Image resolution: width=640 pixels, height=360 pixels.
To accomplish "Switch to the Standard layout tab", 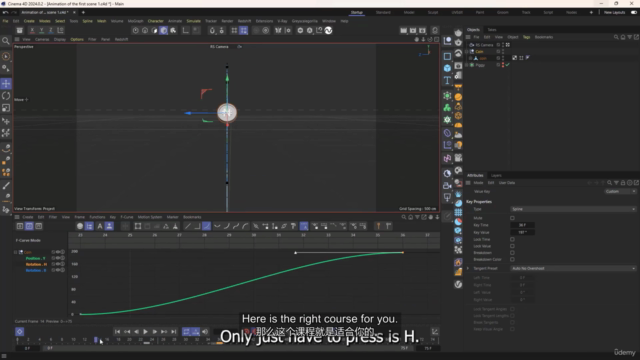I will click(383, 13).
